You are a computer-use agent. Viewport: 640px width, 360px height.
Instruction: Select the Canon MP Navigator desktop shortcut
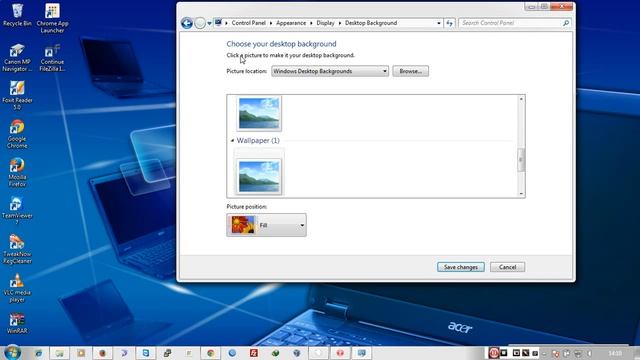[x=17, y=58]
